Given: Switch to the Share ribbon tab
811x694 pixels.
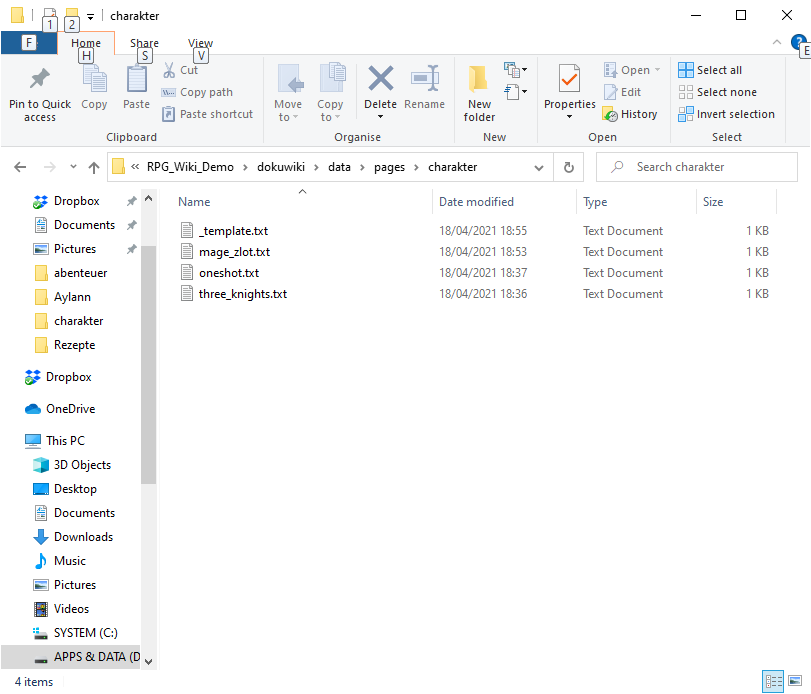Looking at the screenshot, I should (144, 43).
